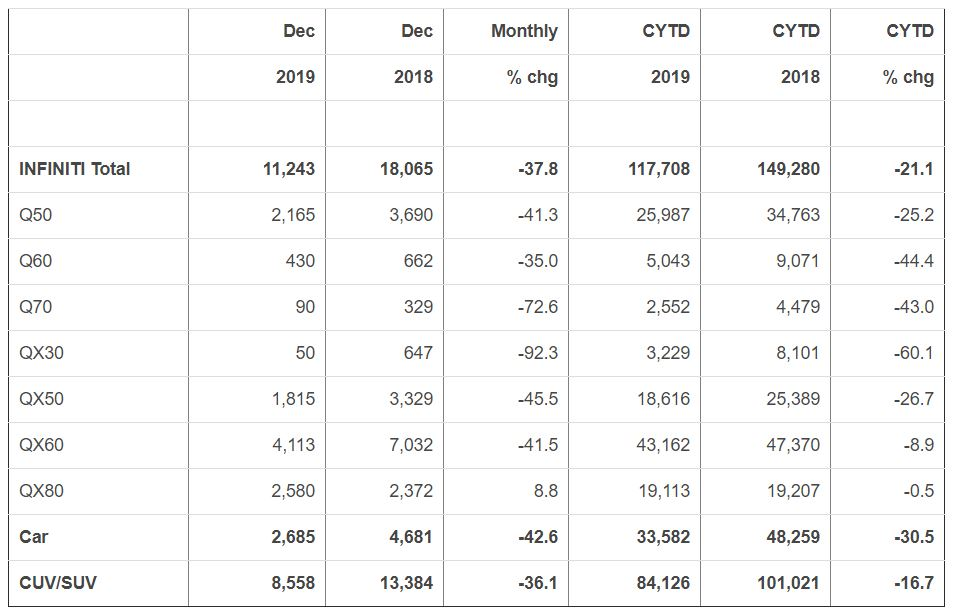953x615 pixels.
Task: Click the QX30 model label
Action: pos(41,353)
